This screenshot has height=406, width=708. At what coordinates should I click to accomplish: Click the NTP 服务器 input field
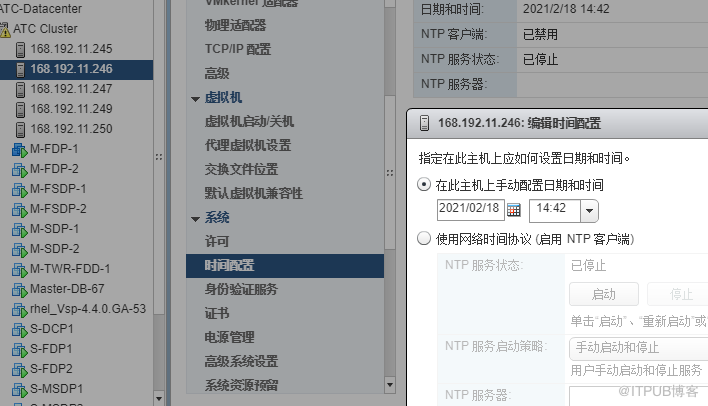[638, 396]
